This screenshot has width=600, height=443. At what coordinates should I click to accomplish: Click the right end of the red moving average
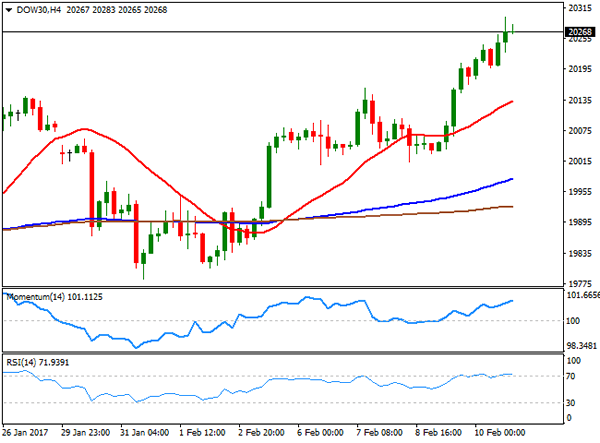(512, 102)
